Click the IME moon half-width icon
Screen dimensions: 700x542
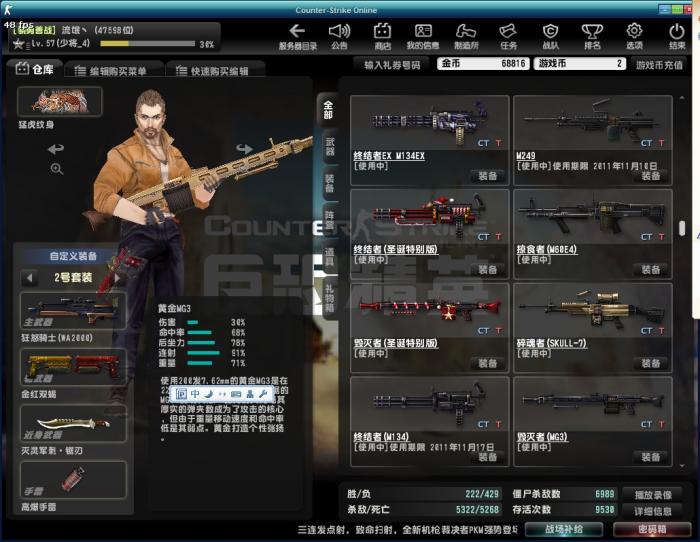pos(208,394)
